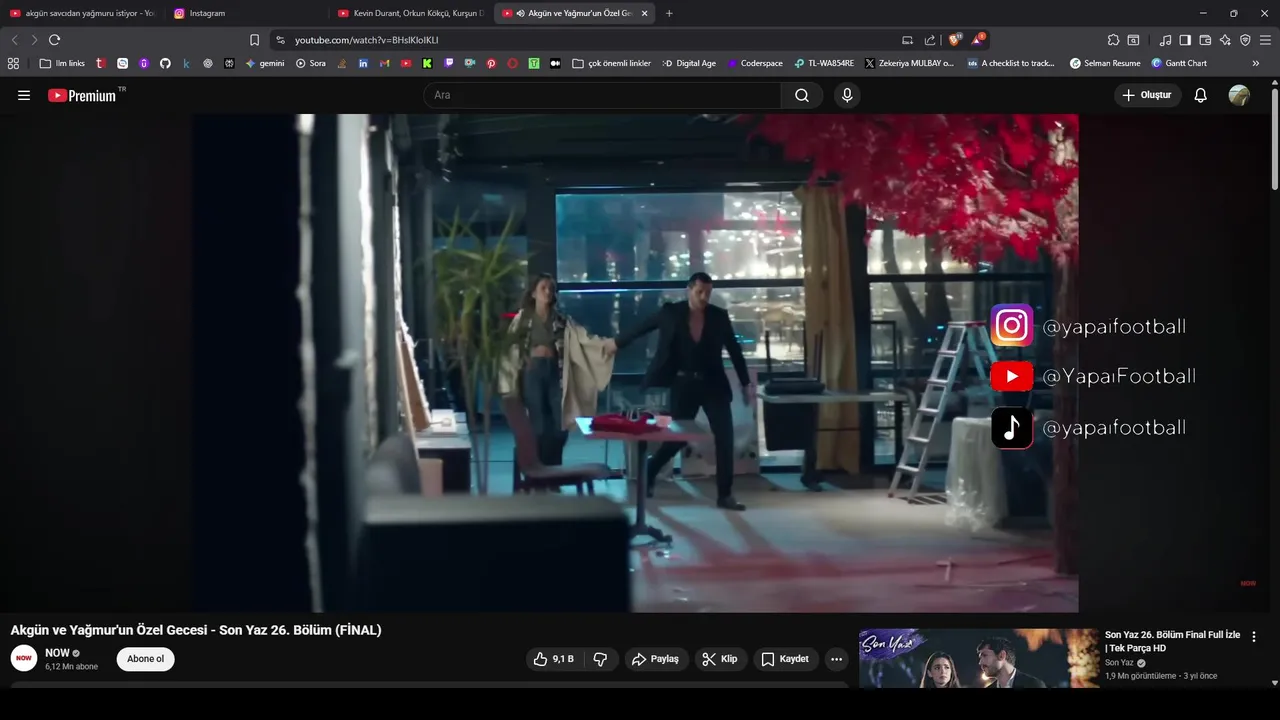Start voice search with the microphone

coord(847,95)
